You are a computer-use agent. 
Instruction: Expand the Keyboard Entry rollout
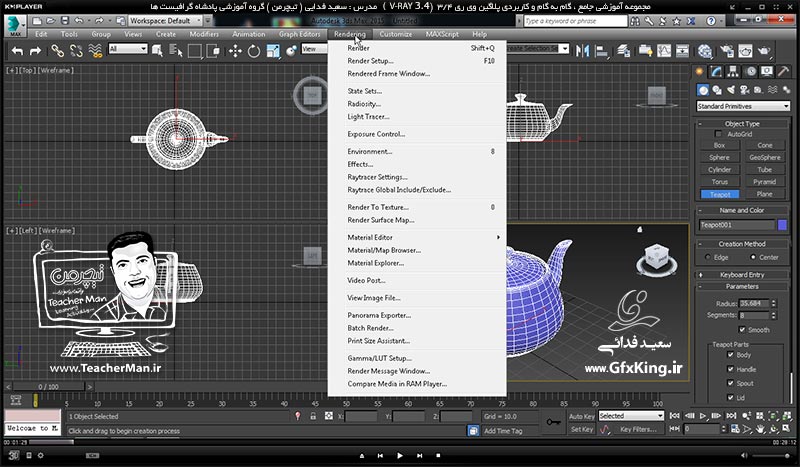(x=742, y=275)
